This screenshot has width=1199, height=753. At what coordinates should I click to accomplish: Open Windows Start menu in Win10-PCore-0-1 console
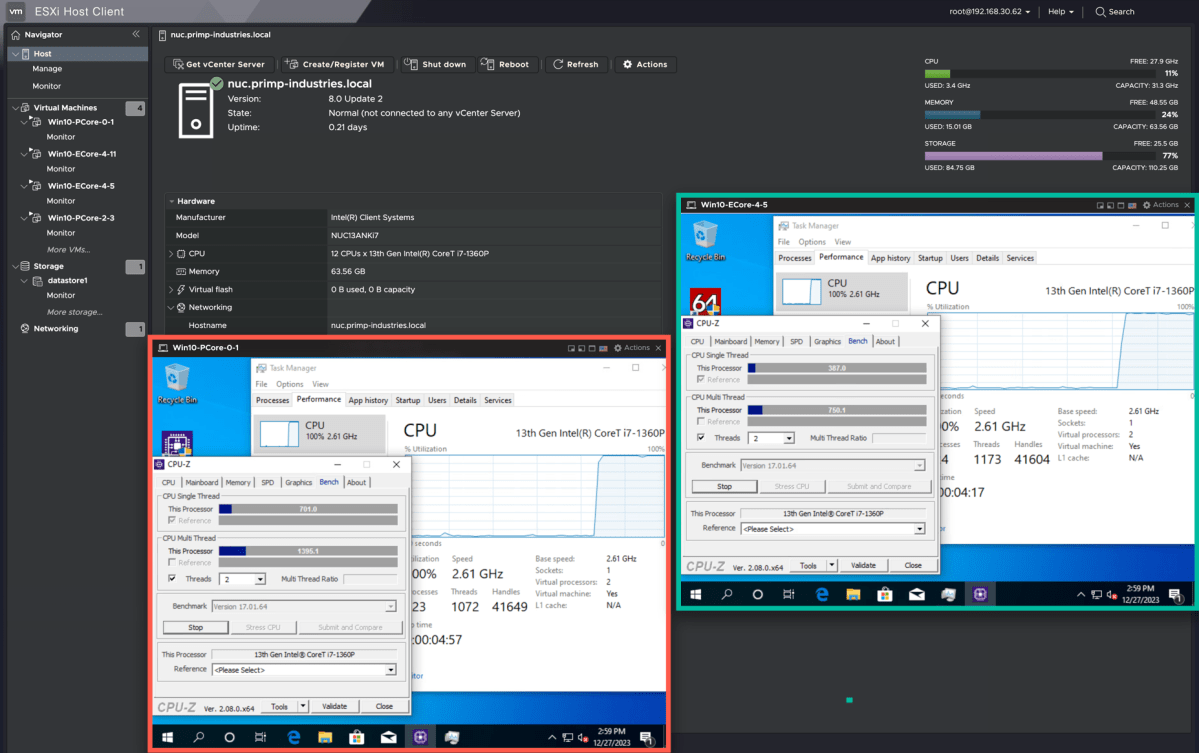coord(167,737)
